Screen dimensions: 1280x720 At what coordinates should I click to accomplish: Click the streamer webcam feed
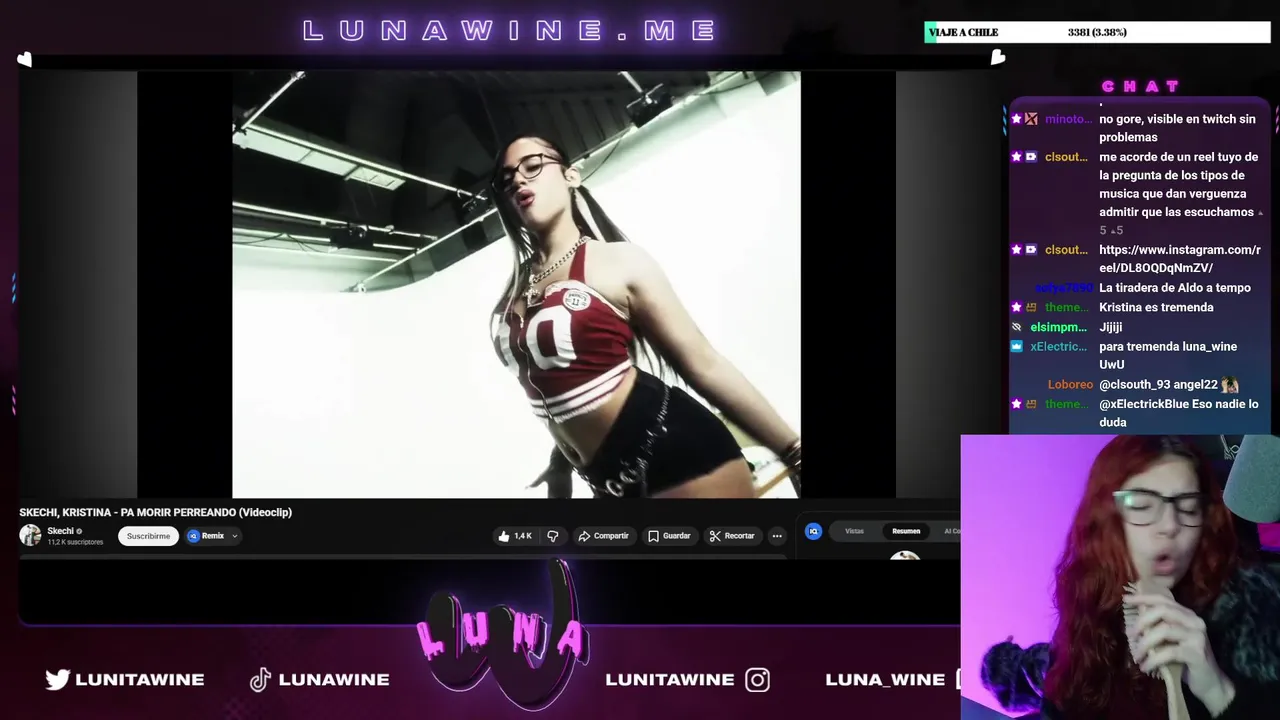coord(1120,577)
